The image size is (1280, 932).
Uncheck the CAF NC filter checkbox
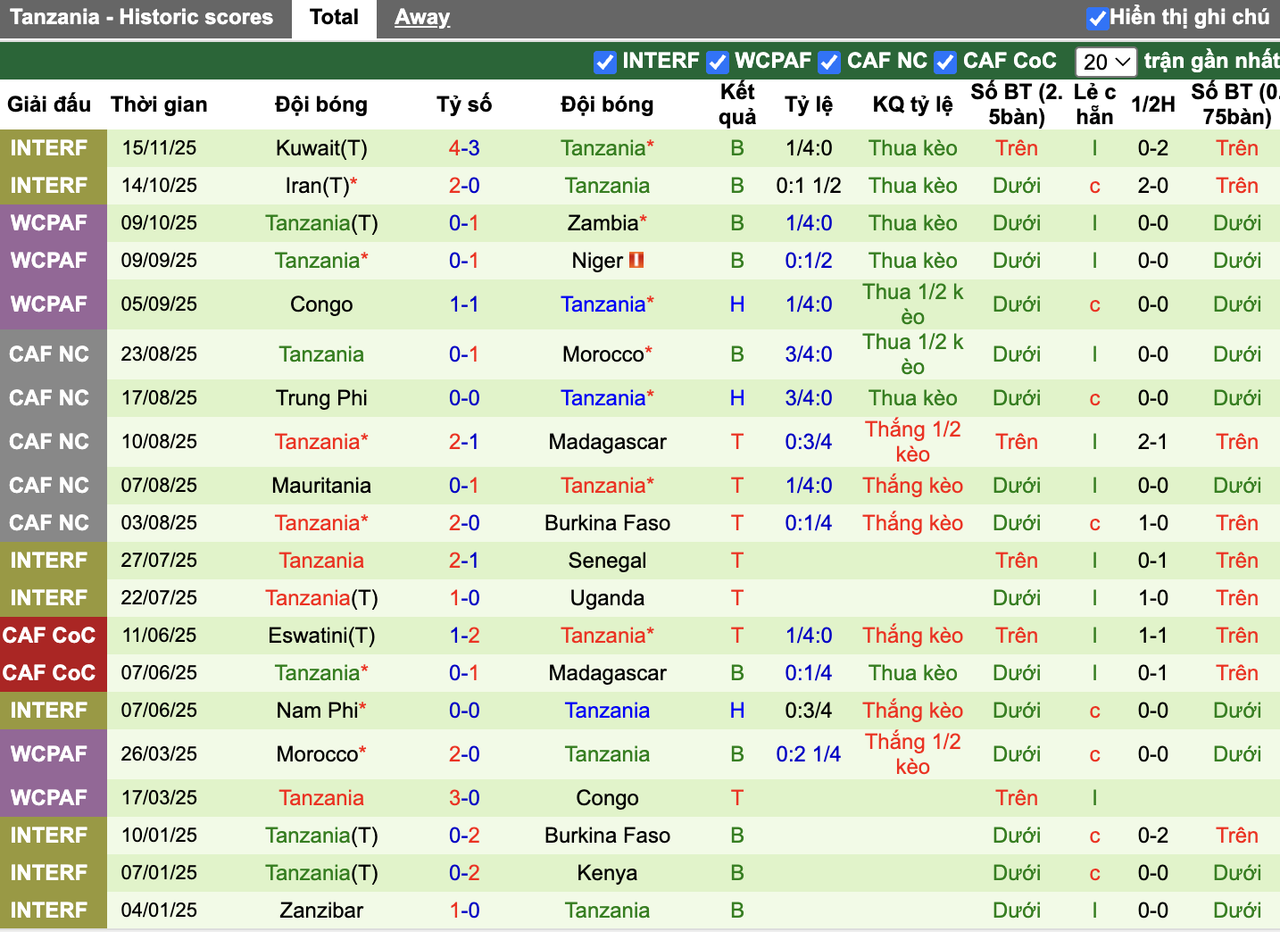click(x=829, y=62)
